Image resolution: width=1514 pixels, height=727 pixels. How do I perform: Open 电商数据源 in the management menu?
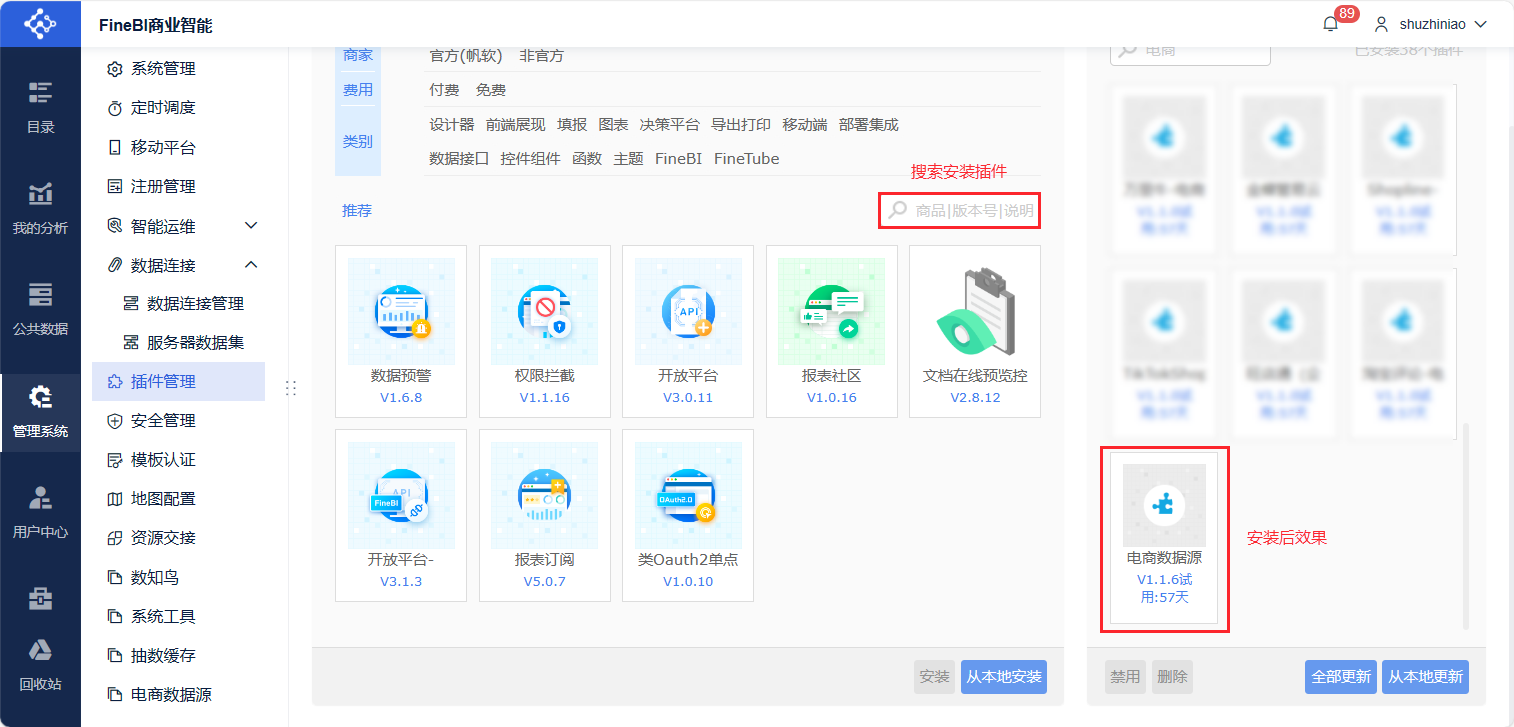[178, 695]
